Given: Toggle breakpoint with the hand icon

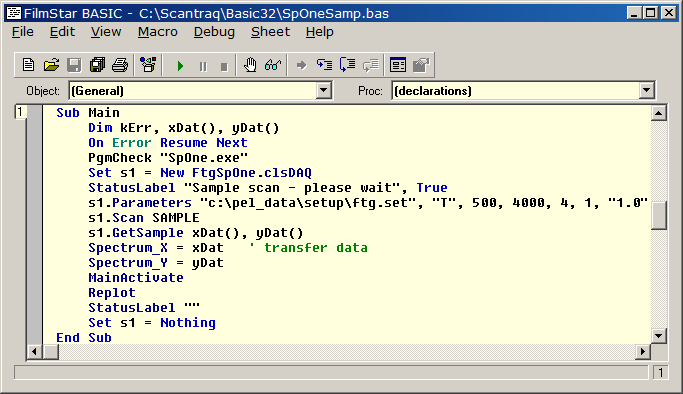Looking at the screenshot, I should pyautogui.click(x=250, y=65).
